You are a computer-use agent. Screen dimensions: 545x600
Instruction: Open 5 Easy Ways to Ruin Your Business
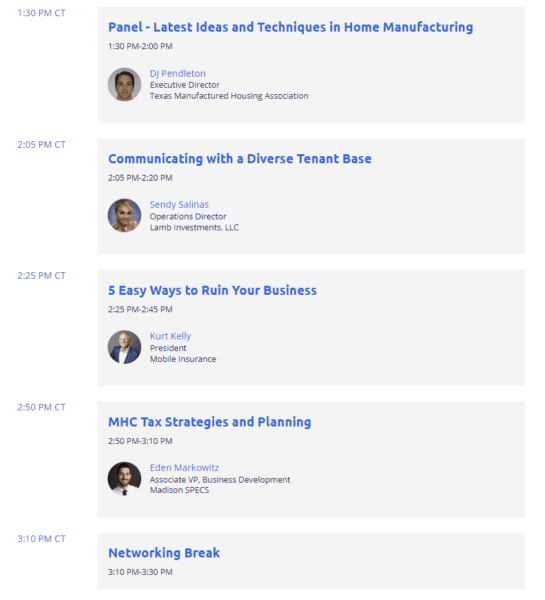click(212, 290)
